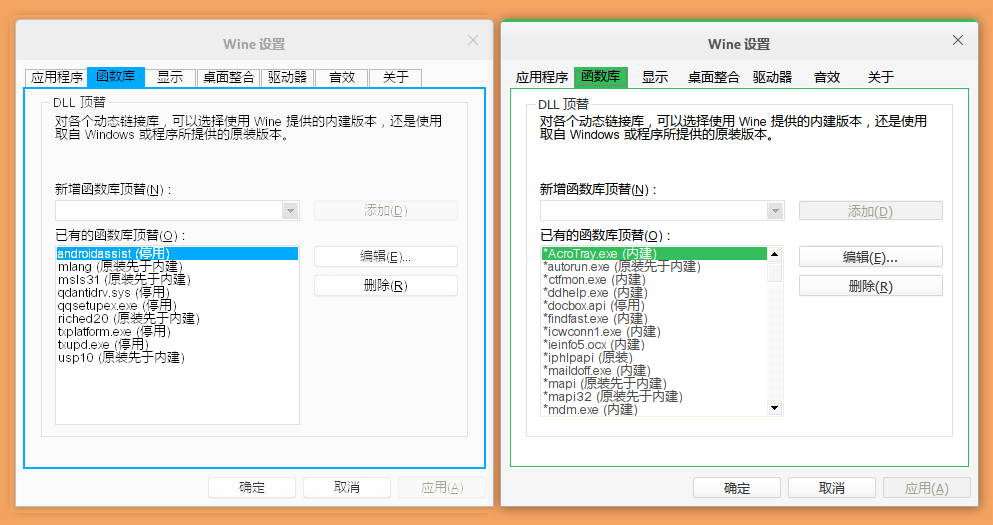Switch to 音效 tab in right window
The width and height of the screenshot is (993, 525).
point(827,78)
